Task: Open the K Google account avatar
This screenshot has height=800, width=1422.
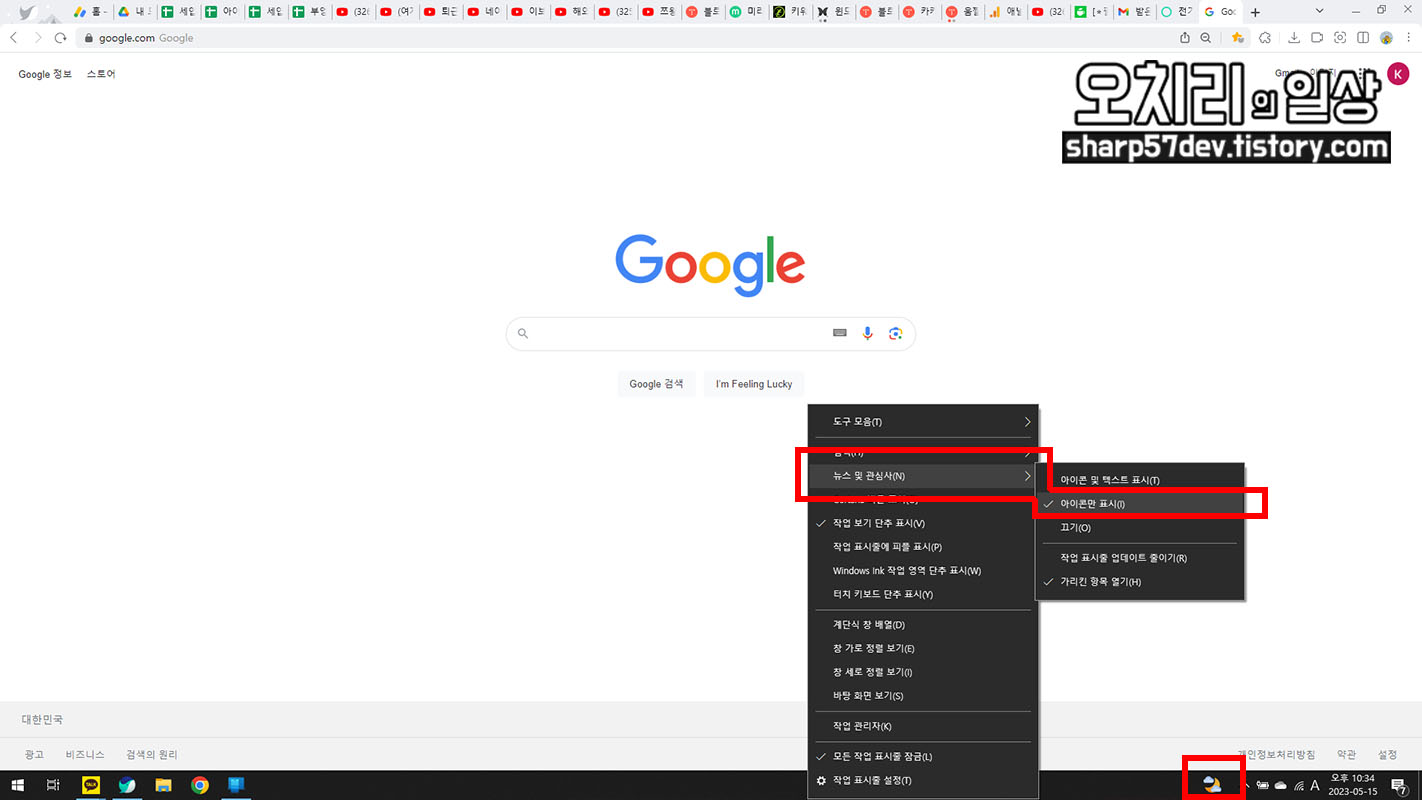Action: click(x=1398, y=73)
